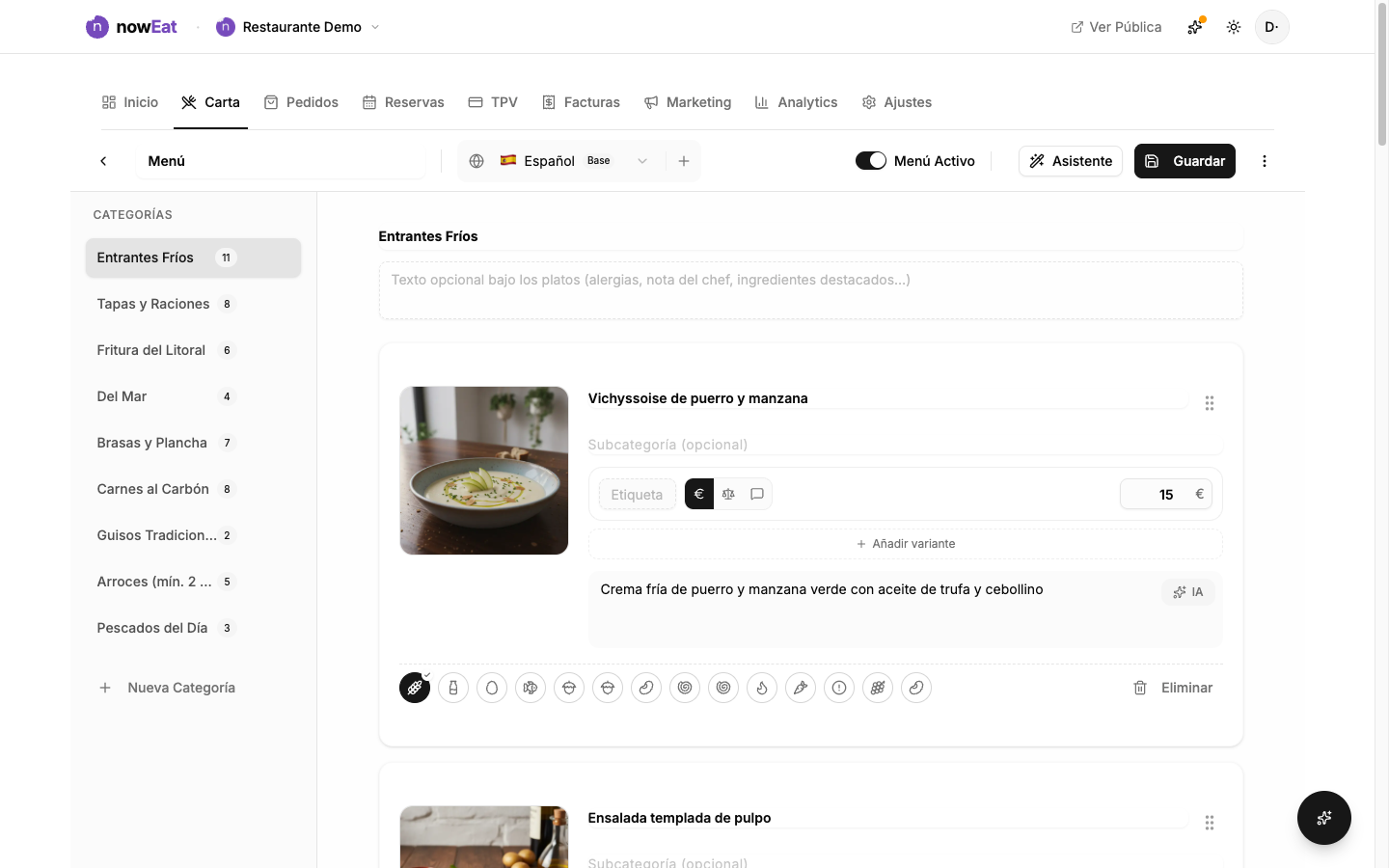
Task: Click the globe language icon
Action: 477,161
